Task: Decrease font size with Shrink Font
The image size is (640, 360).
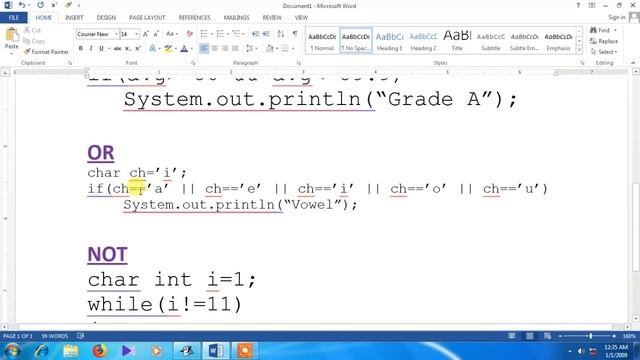Action: [x=156, y=34]
